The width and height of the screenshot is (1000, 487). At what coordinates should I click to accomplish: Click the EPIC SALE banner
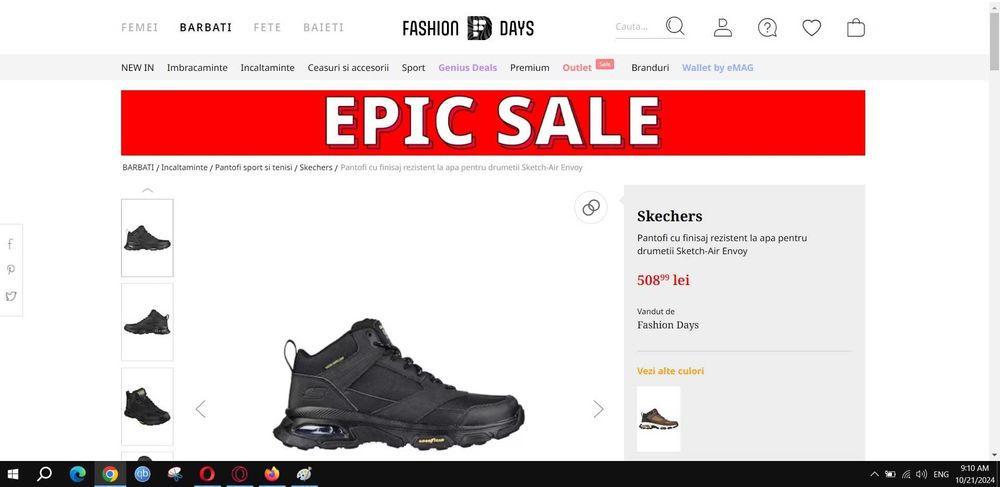(x=493, y=122)
